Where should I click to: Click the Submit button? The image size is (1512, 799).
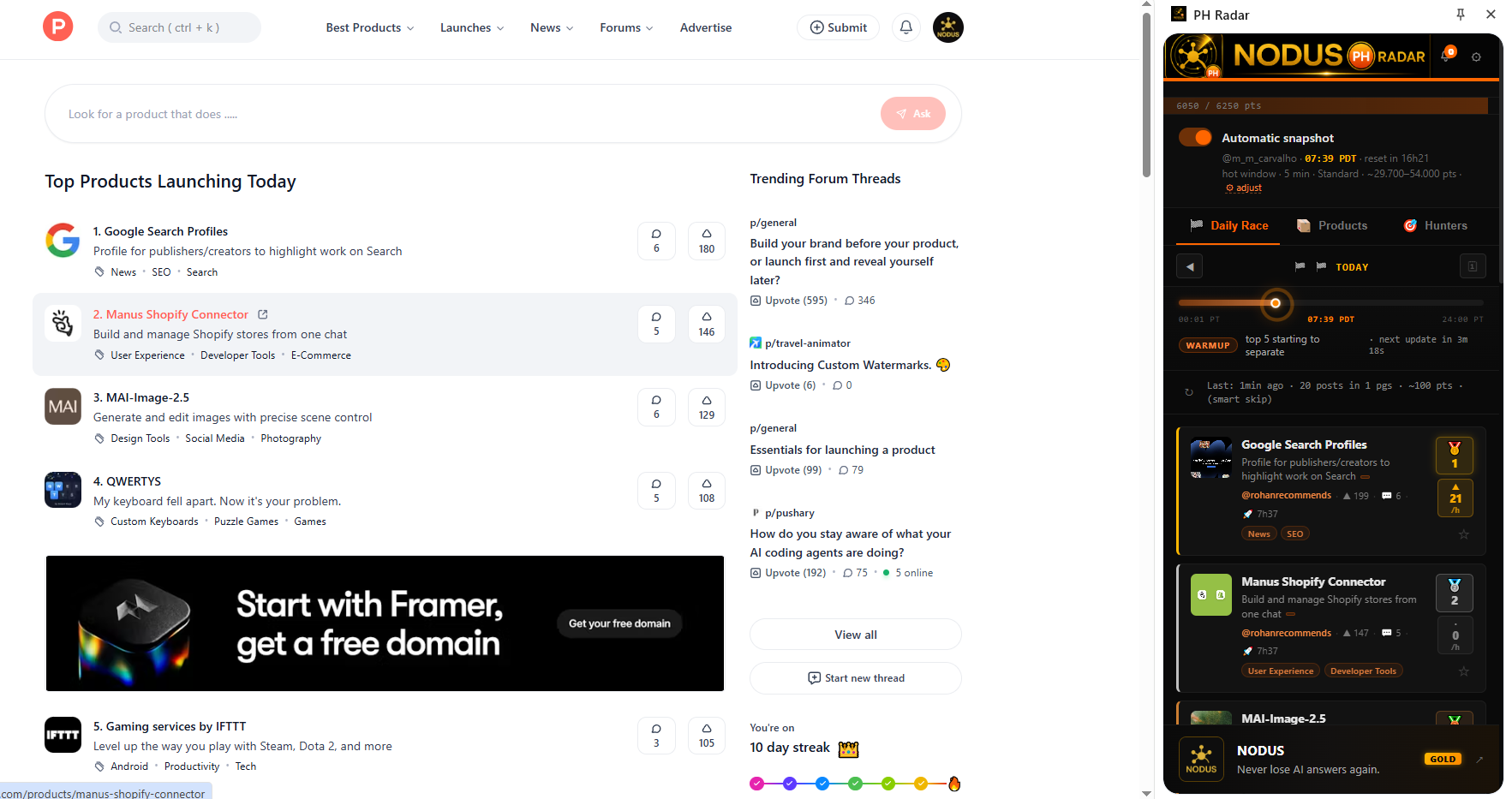(x=838, y=27)
